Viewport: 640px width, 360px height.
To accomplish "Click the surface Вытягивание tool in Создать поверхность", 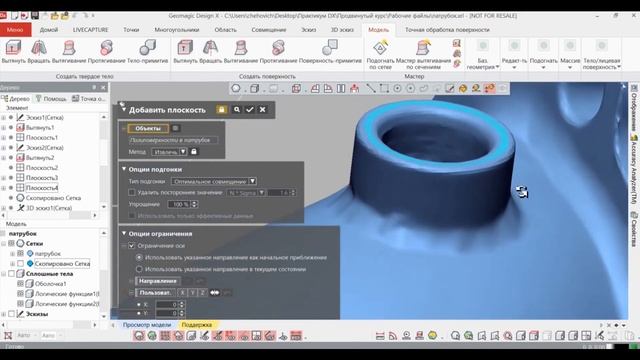I will 241,51.
